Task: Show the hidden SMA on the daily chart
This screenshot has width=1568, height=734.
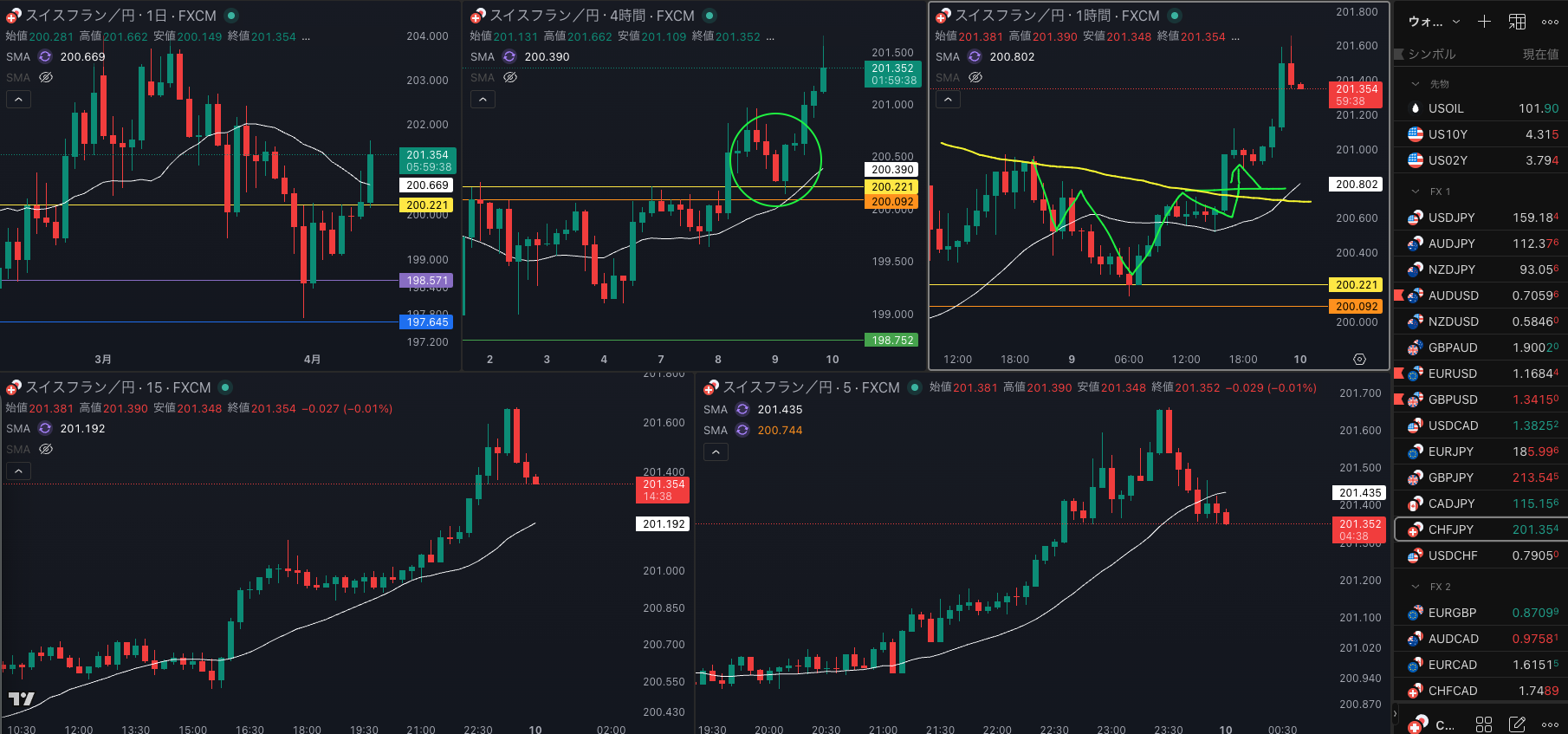Action: tap(46, 77)
